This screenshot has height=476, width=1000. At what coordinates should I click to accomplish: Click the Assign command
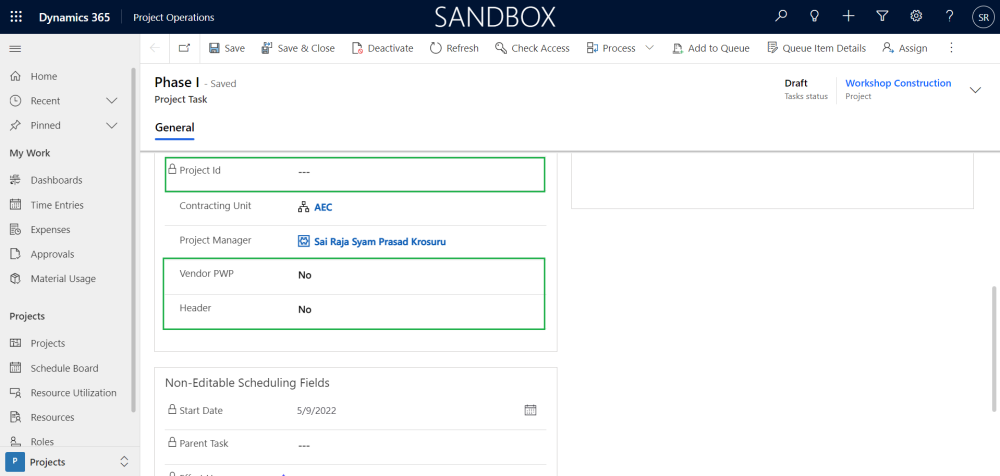click(904, 48)
